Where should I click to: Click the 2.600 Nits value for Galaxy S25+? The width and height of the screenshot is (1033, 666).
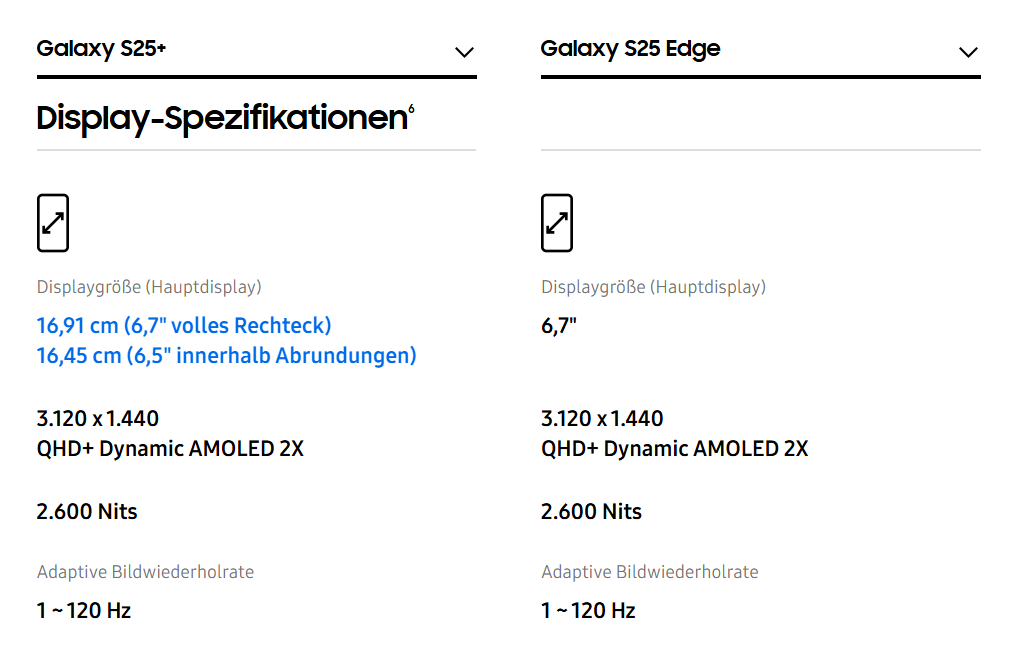87,511
